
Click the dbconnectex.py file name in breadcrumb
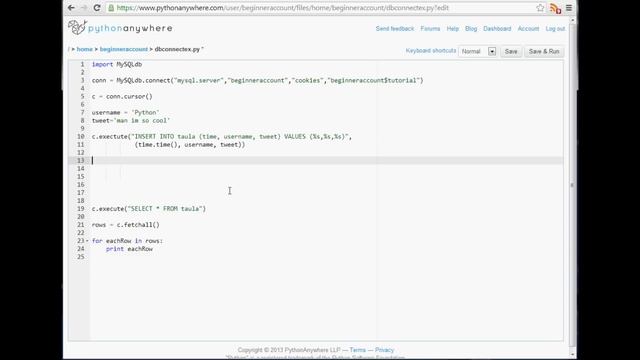click(x=177, y=49)
